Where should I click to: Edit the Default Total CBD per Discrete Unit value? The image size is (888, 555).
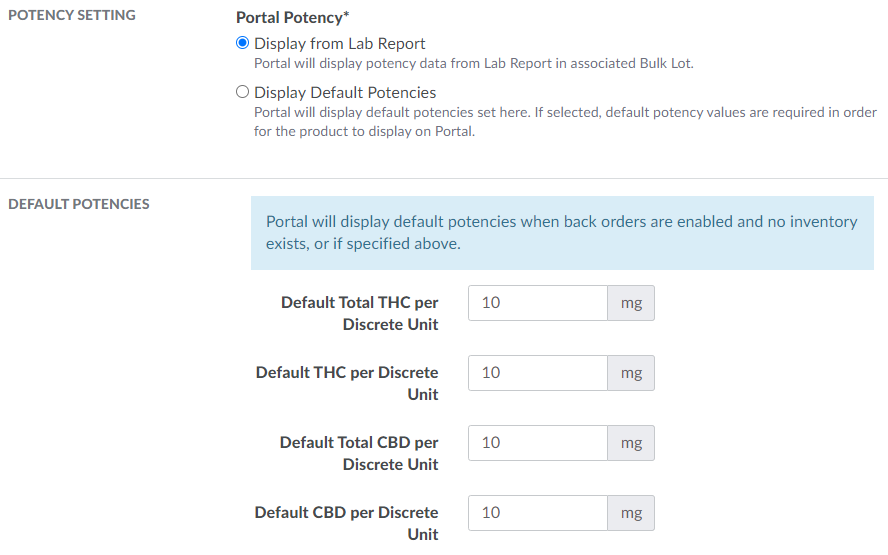537,443
